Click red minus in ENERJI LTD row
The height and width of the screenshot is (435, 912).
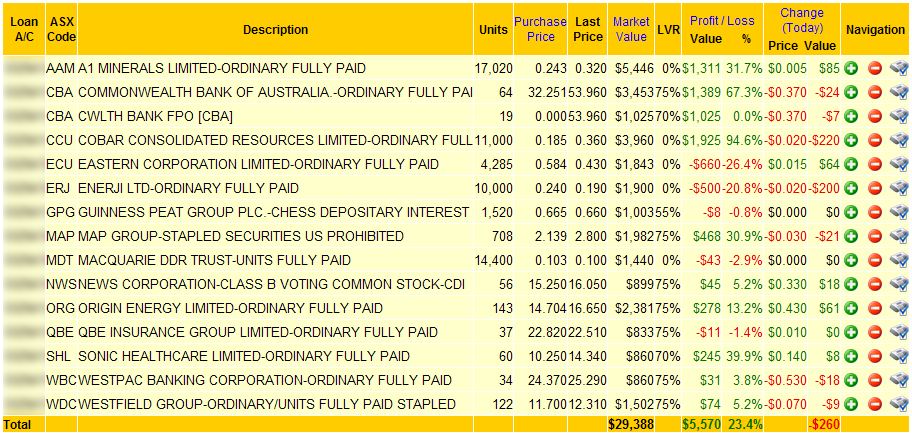pos(875,188)
